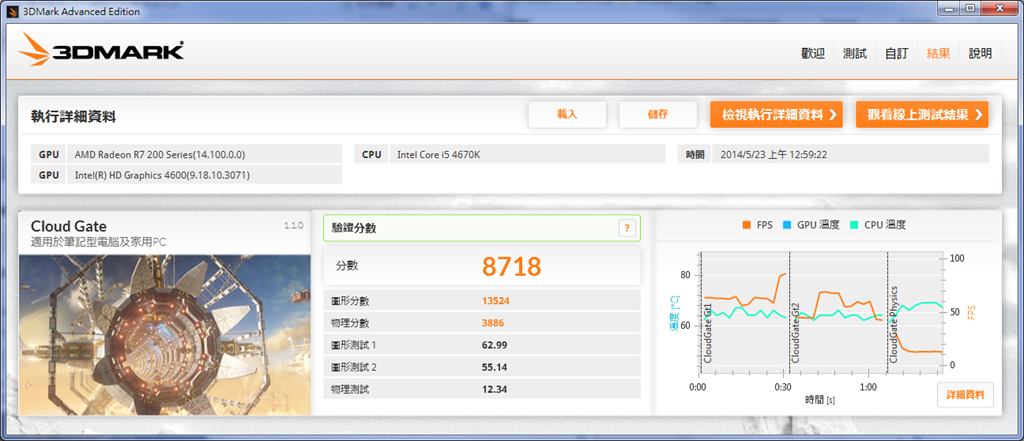Click the CloudGatePhysics chart marker
The width and height of the screenshot is (1024, 441).
click(893, 325)
